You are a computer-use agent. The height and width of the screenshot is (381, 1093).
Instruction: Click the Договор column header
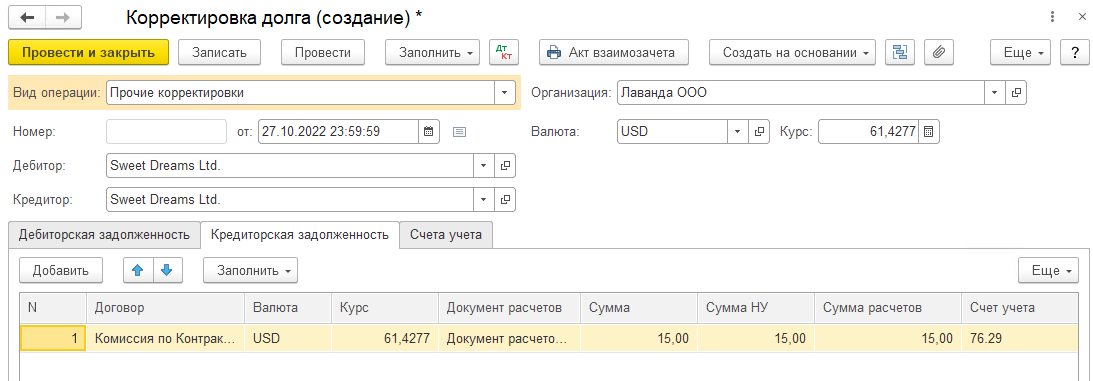coord(165,307)
